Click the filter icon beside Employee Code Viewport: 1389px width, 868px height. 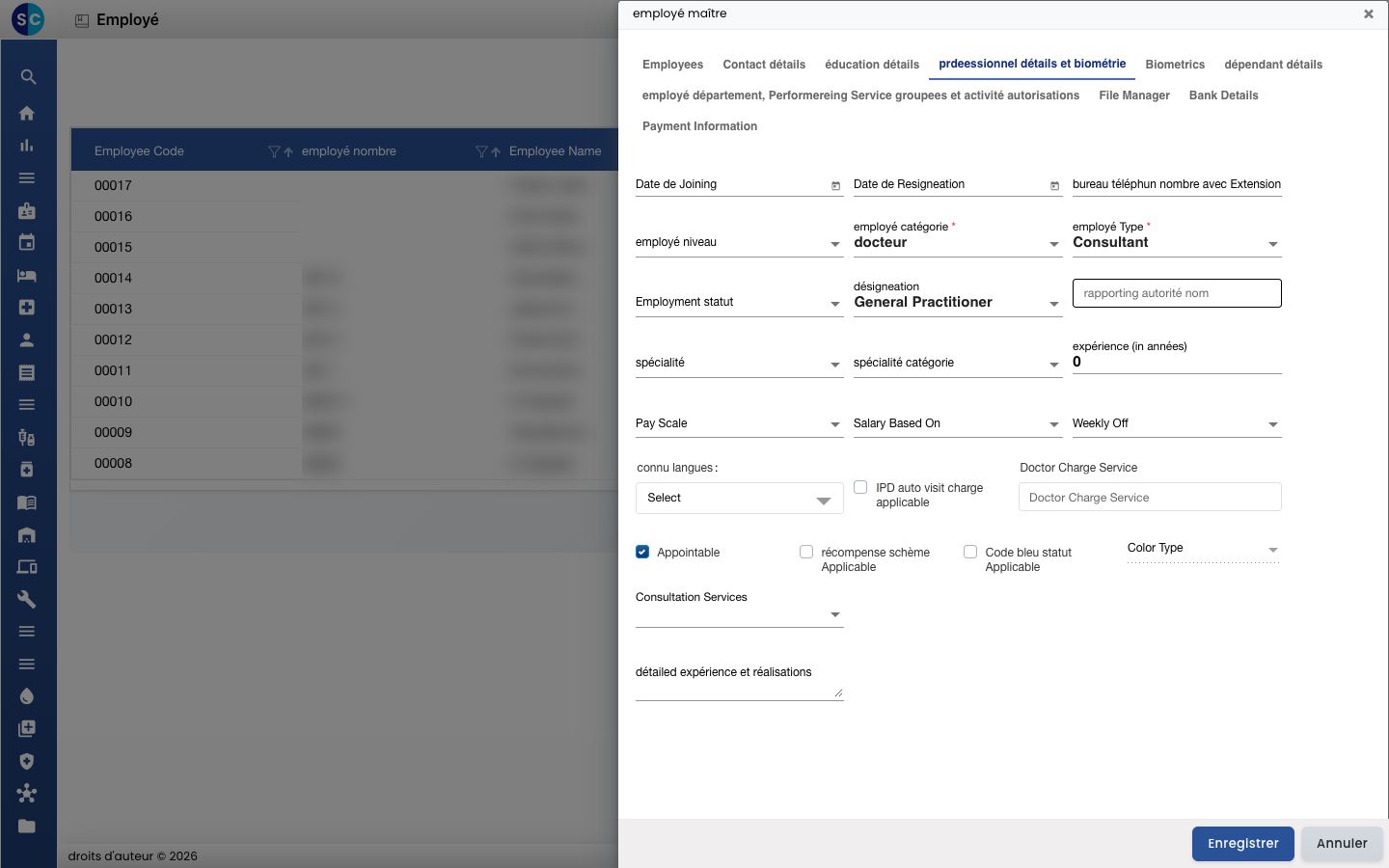click(274, 151)
